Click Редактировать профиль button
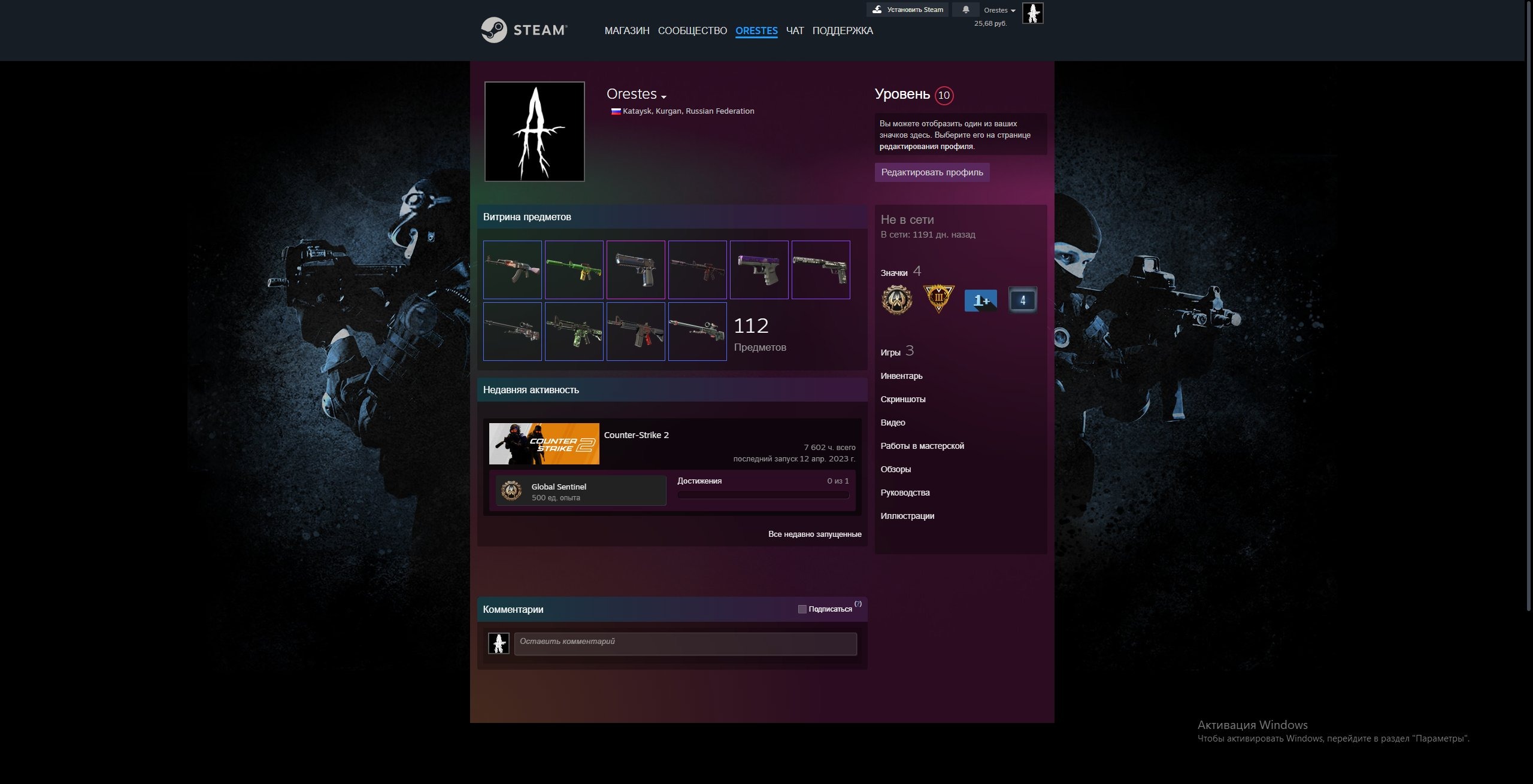Screen dimensions: 1533x784 tap(932, 172)
